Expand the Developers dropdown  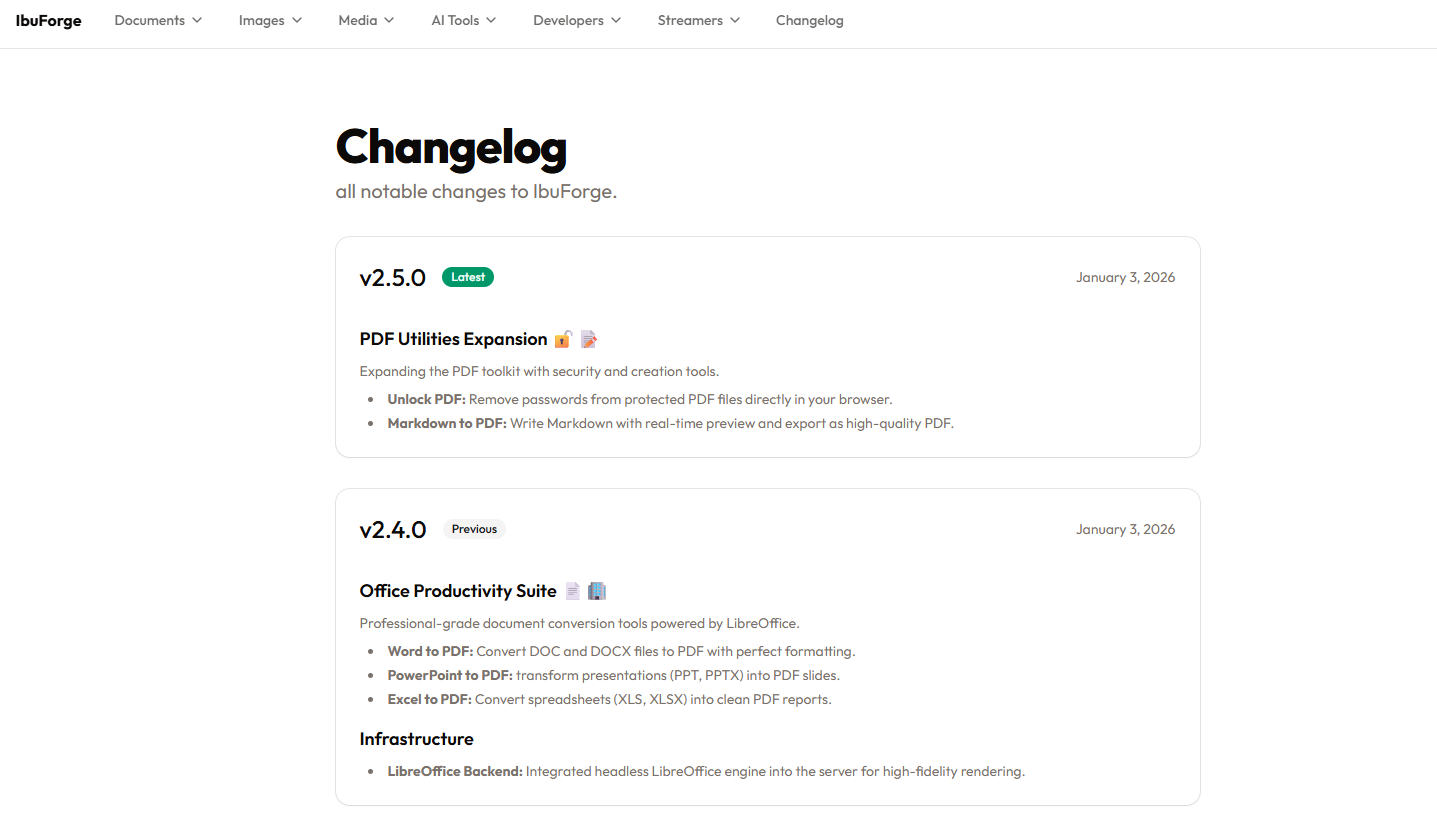[x=576, y=20]
